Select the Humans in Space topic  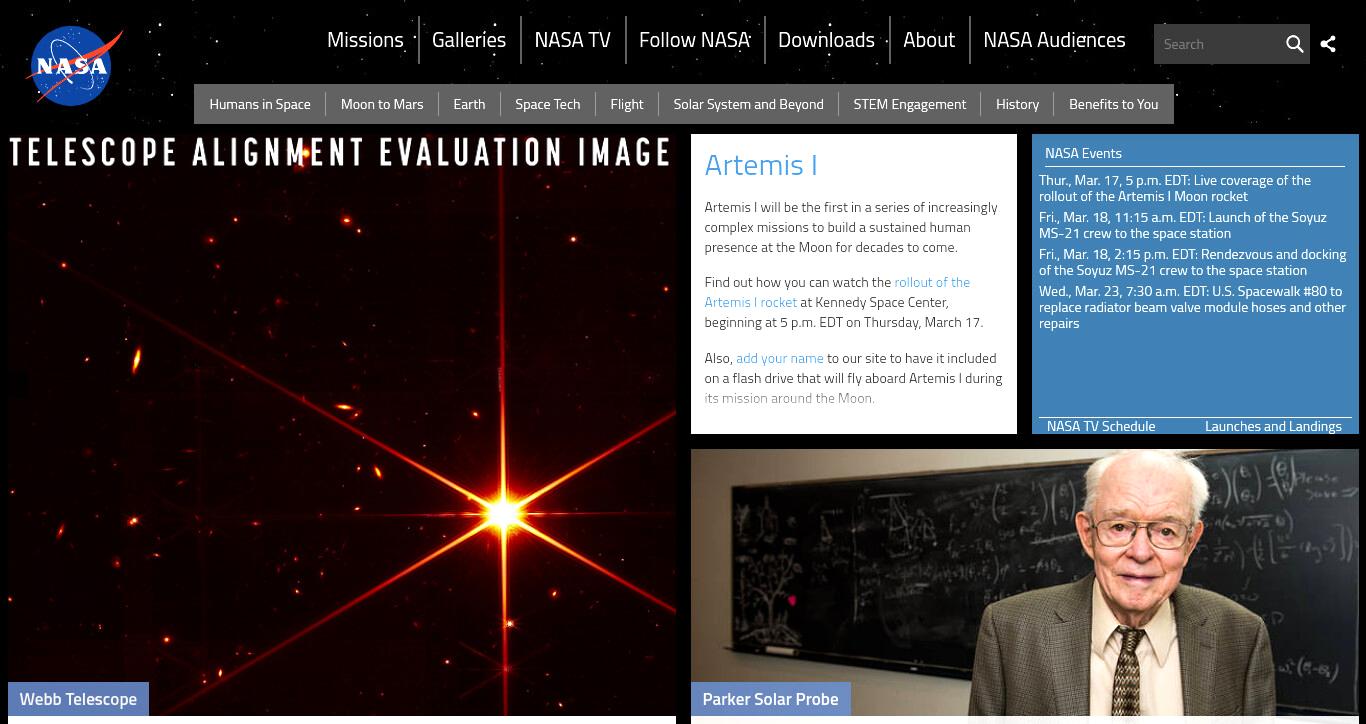[x=260, y=104]
